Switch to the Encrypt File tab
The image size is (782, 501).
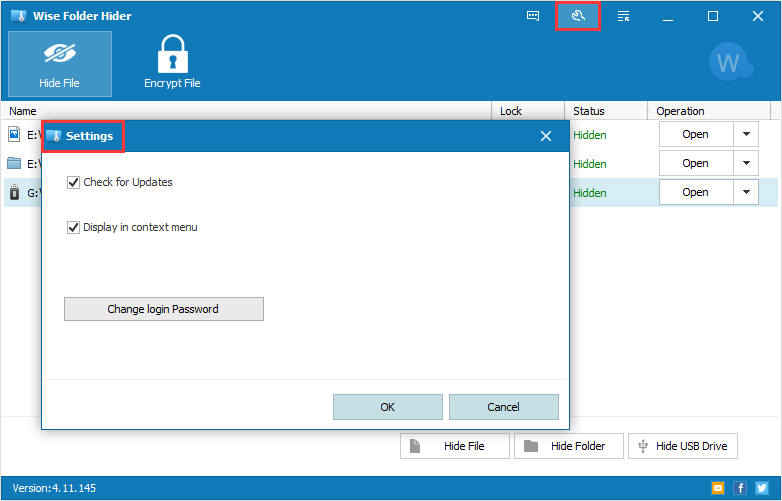[x=172, y=64]
